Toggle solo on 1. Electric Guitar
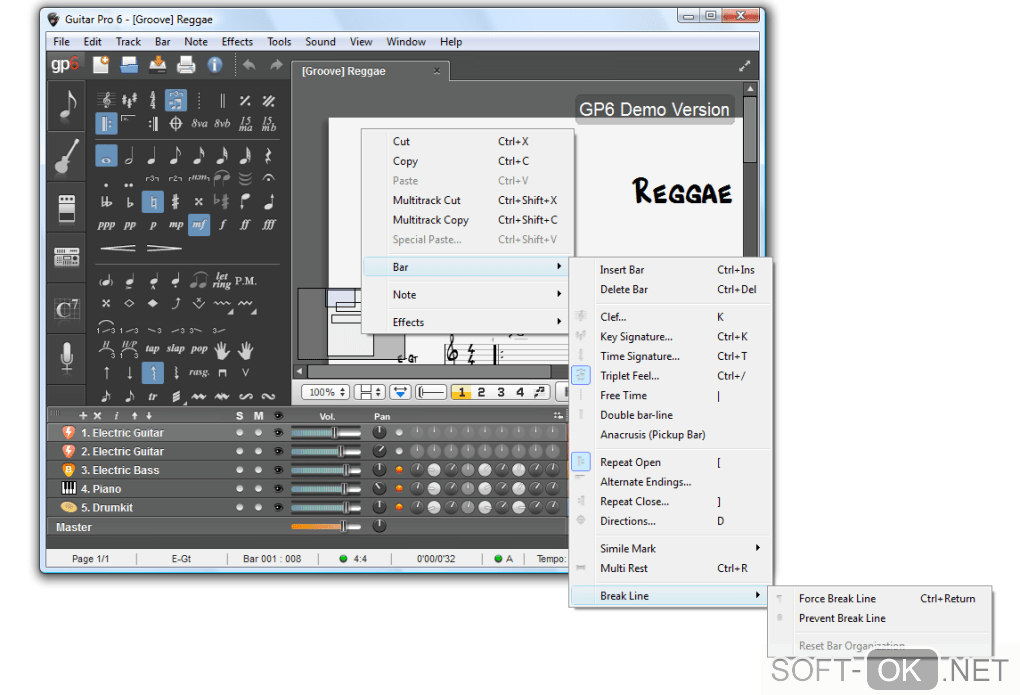Image resolution: width=1020 pixels, height=695 pixels. coord(240,433)
